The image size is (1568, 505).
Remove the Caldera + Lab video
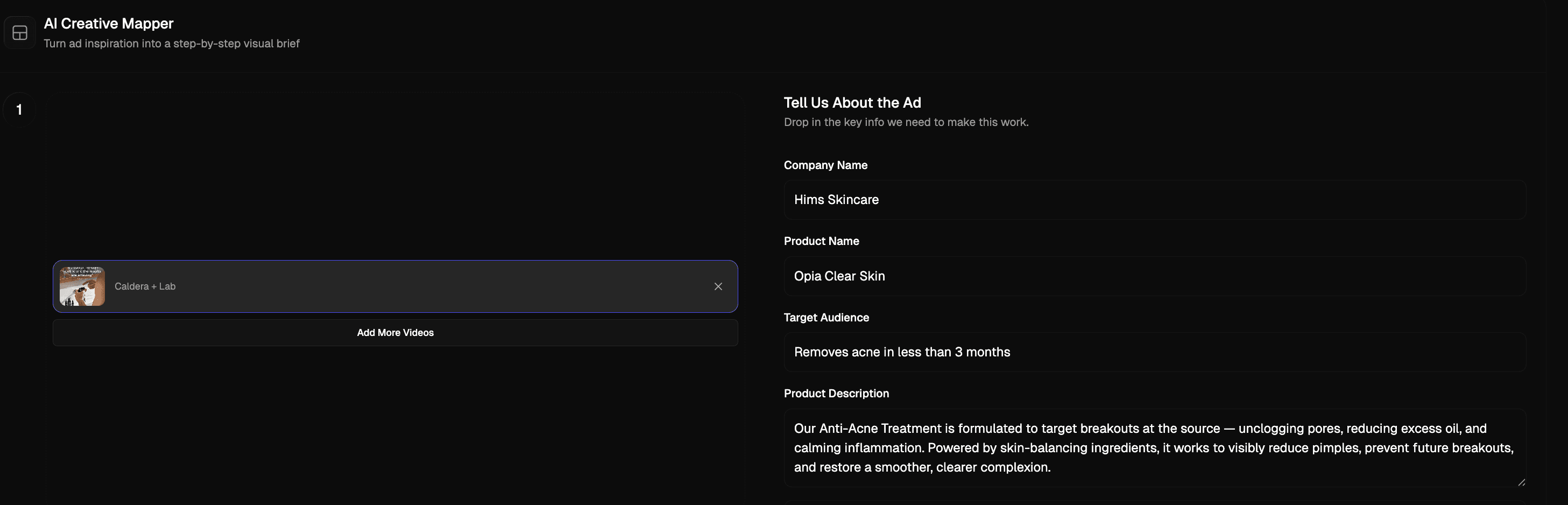pyautogui.click(x=718, y=286)
